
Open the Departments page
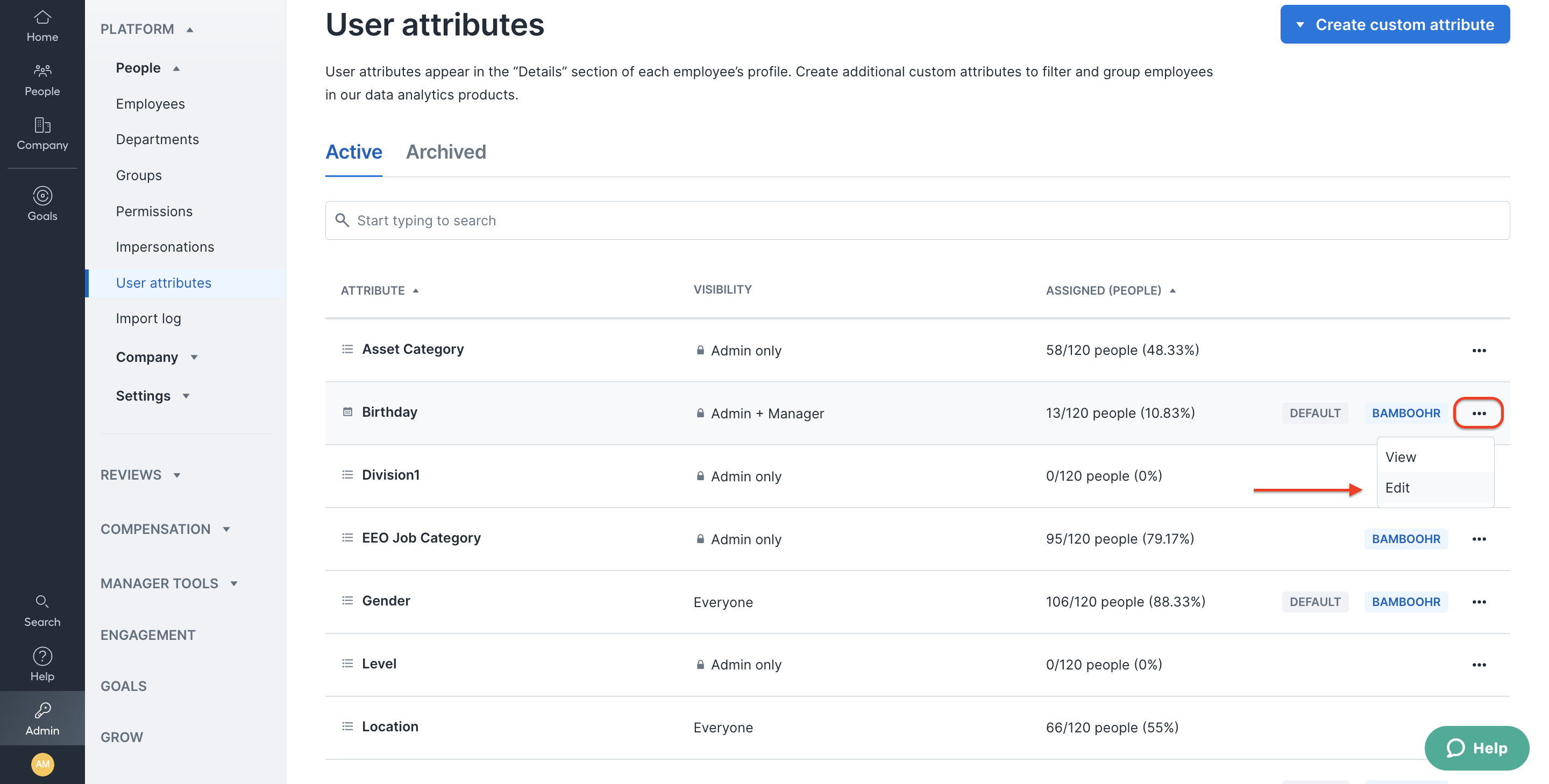(158, 139)
